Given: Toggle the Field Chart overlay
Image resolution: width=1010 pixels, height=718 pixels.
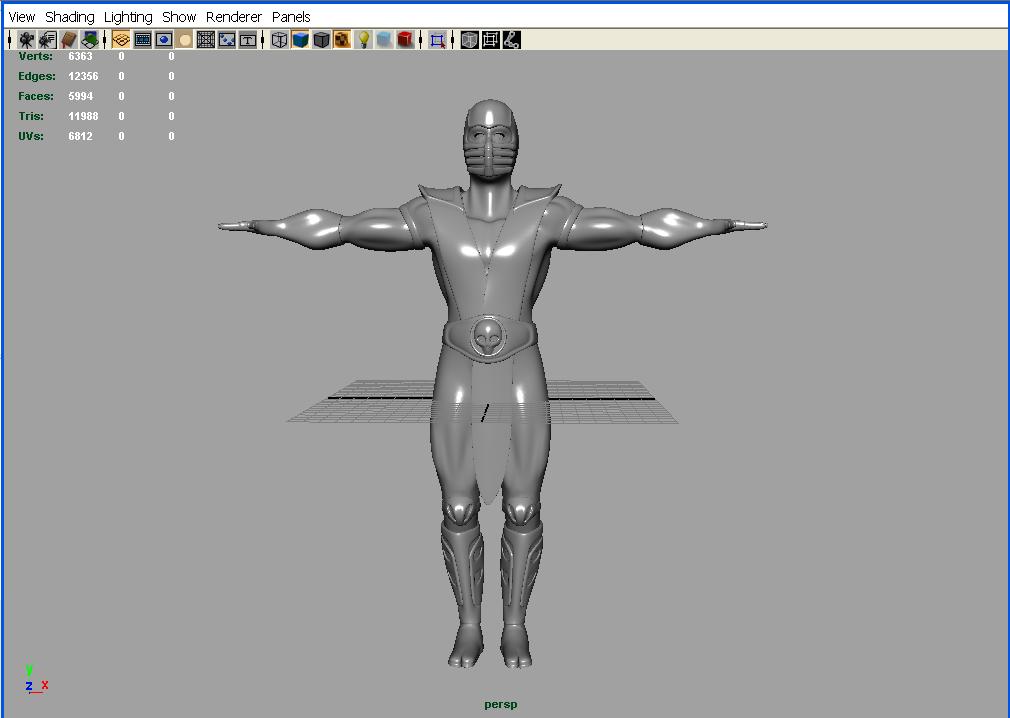Looking at the screenshot, I should tap(205, 40).
